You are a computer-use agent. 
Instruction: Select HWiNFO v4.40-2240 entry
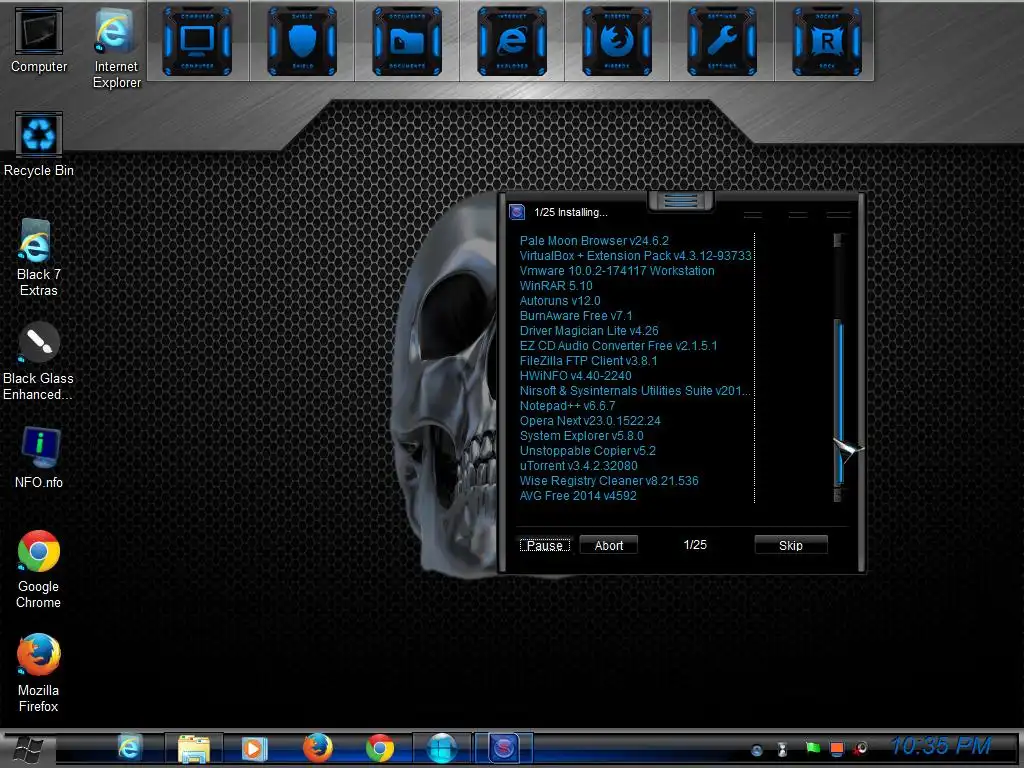[x=575, y=376]
